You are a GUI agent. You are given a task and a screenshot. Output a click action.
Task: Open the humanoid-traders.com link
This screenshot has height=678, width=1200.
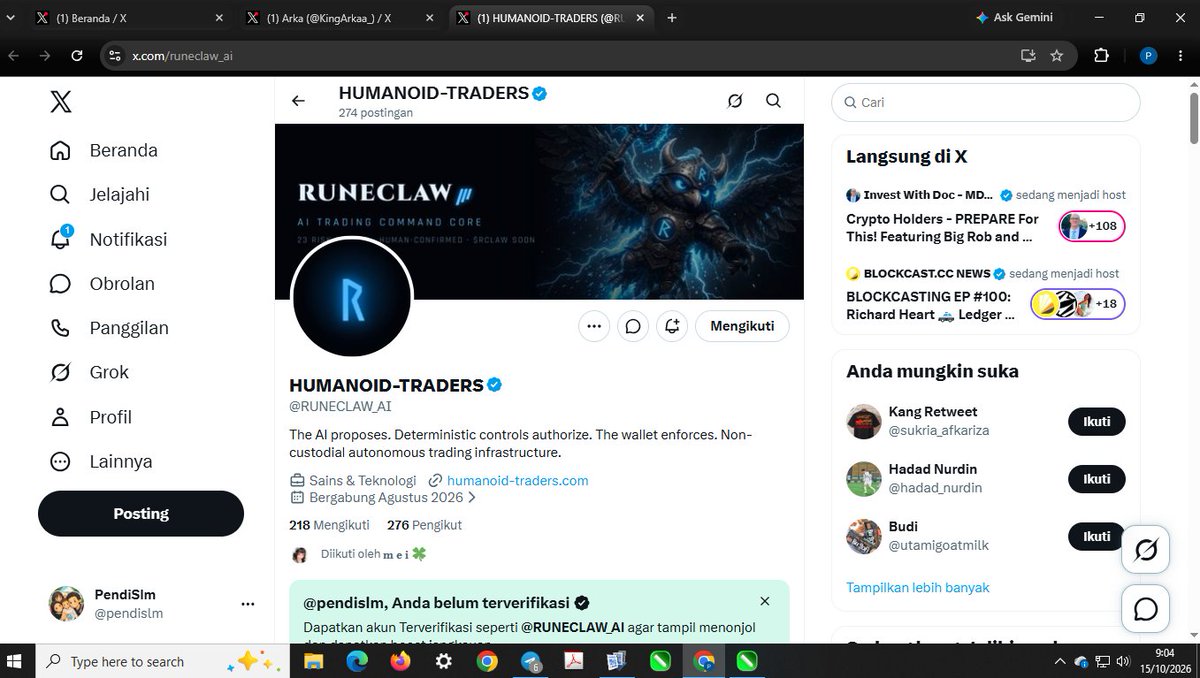point(517,481)
